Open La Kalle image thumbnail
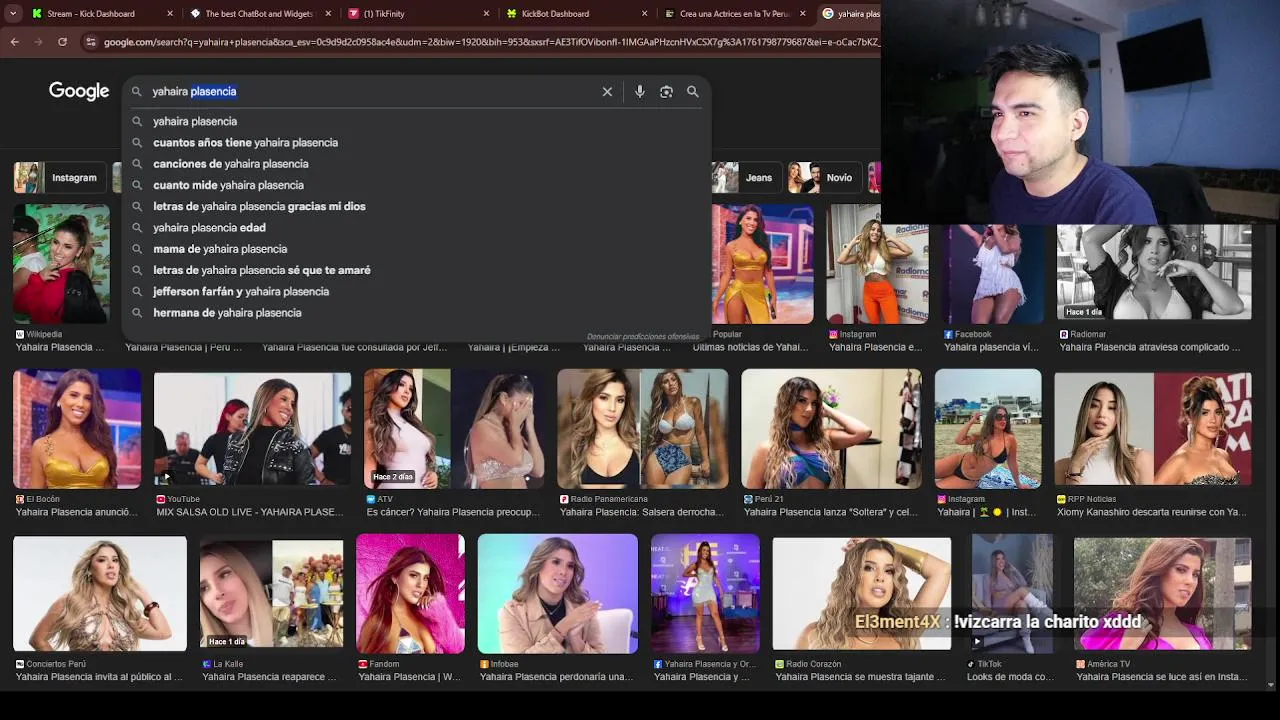Screen dimensions: 1280x720 (x=271, y=594)
